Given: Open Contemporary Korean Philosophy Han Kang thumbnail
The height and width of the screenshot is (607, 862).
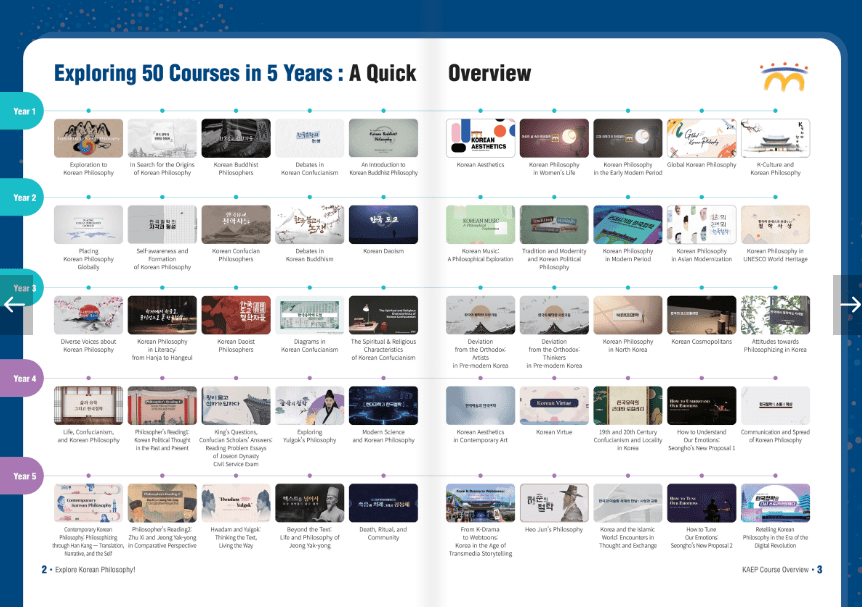Looking at the screenshot, I should coord(89,503).
